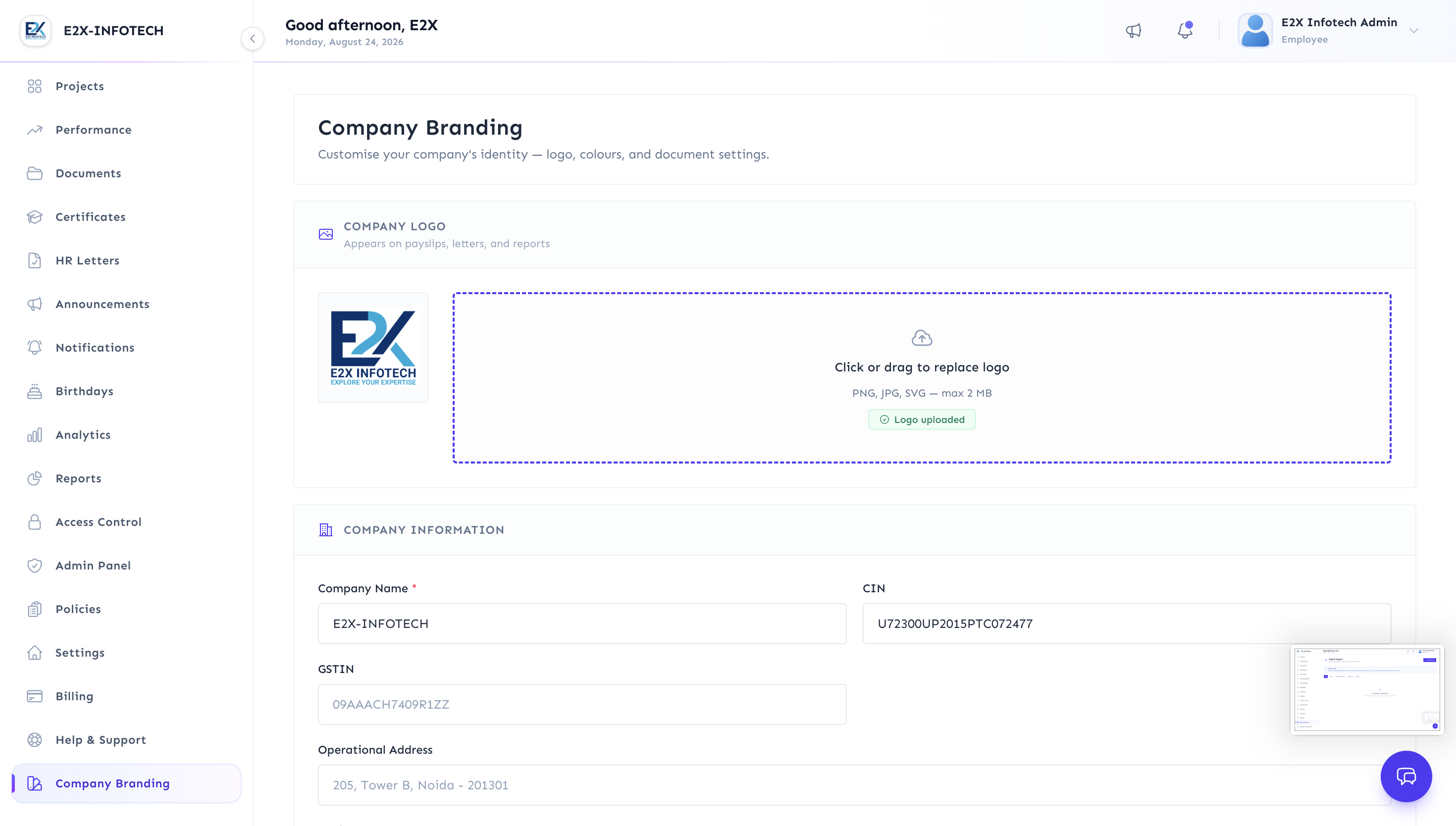The width and height of the screenshot is (1456, 826).
Task: Click the 'Company Branding' page heading
Action: (x=420, y=128)
